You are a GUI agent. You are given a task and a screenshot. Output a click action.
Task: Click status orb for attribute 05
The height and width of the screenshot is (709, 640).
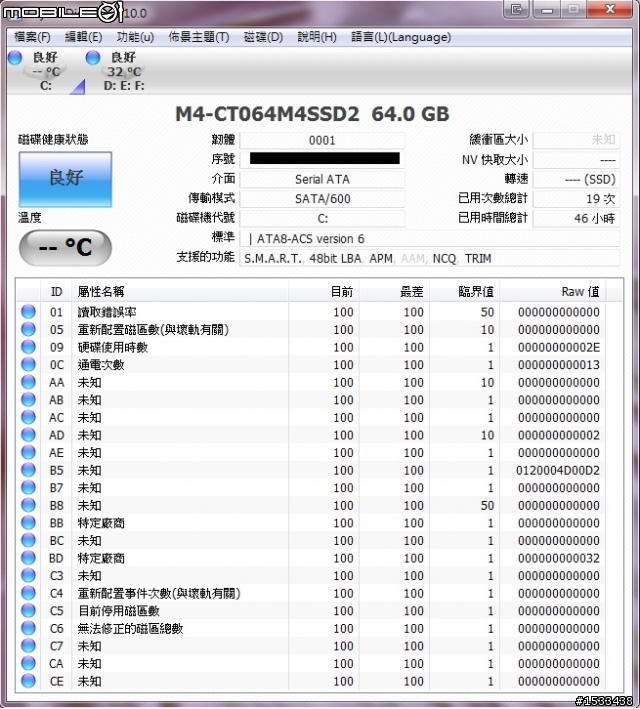(28, 329)
